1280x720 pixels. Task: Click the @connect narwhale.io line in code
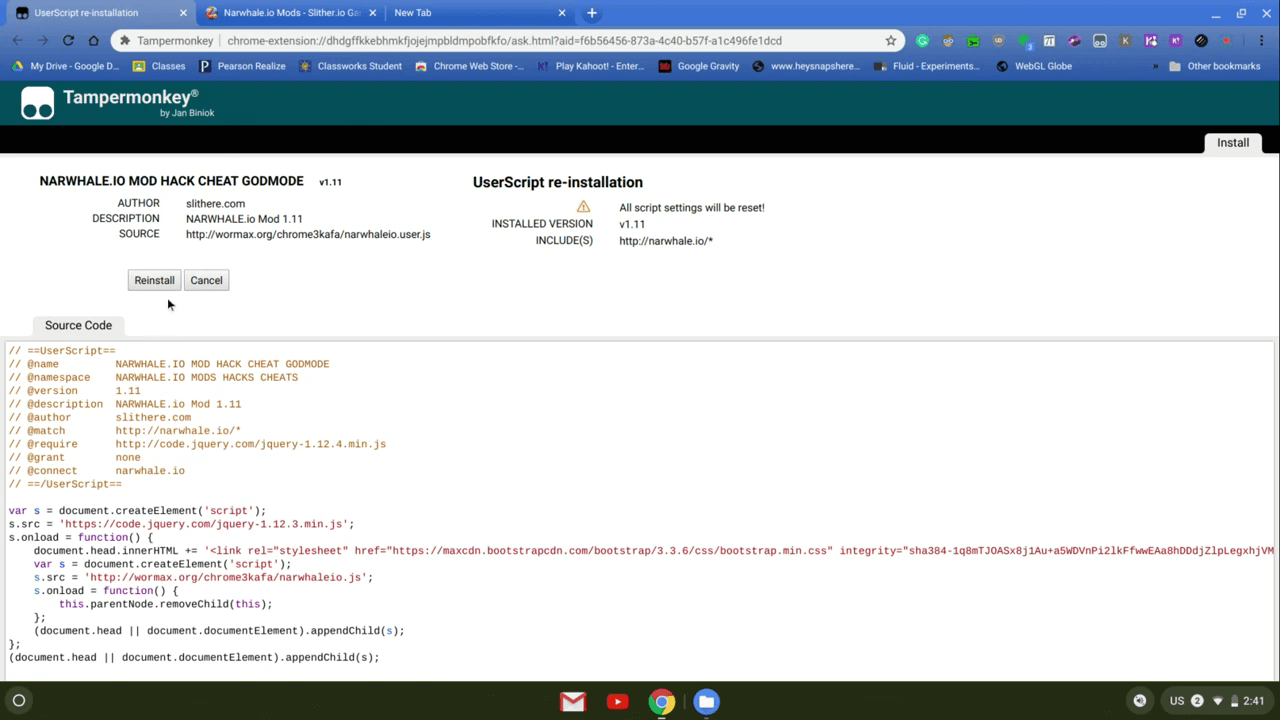pos(96,471)
